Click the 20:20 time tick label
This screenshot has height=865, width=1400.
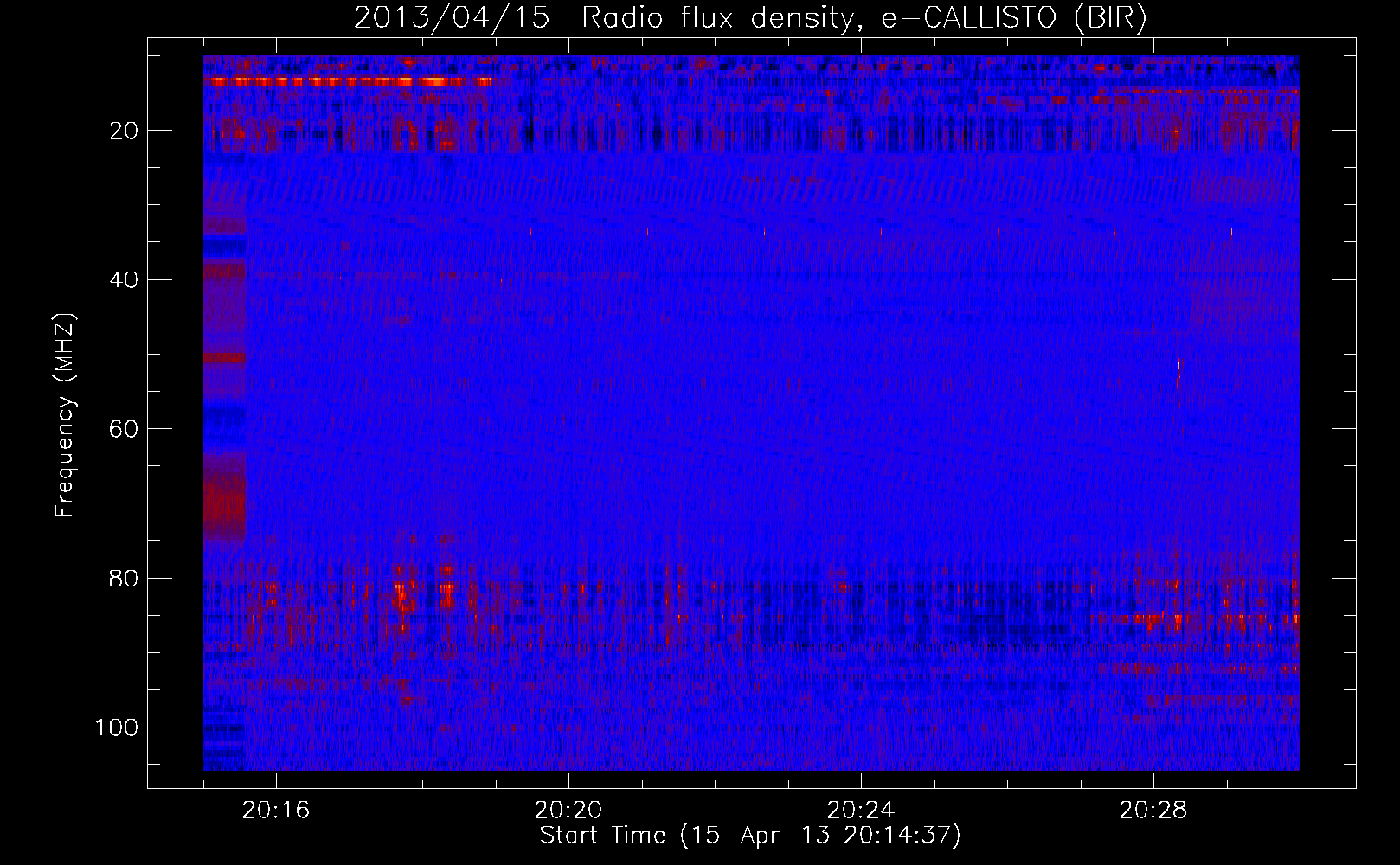pyautogui.click(x=568, y=811)
